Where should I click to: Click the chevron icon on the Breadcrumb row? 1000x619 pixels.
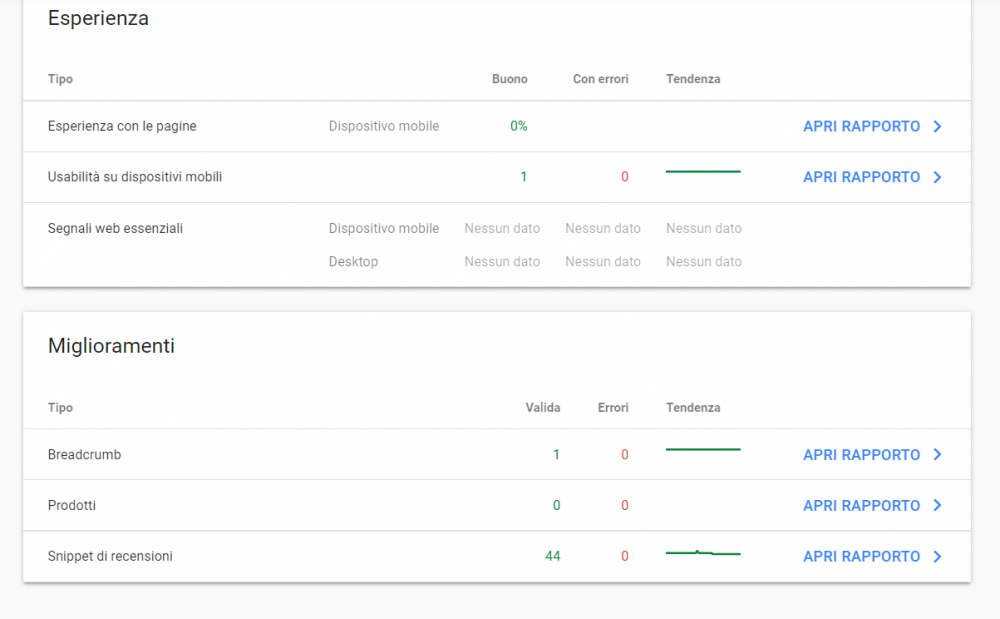click(x=938, y=454)
